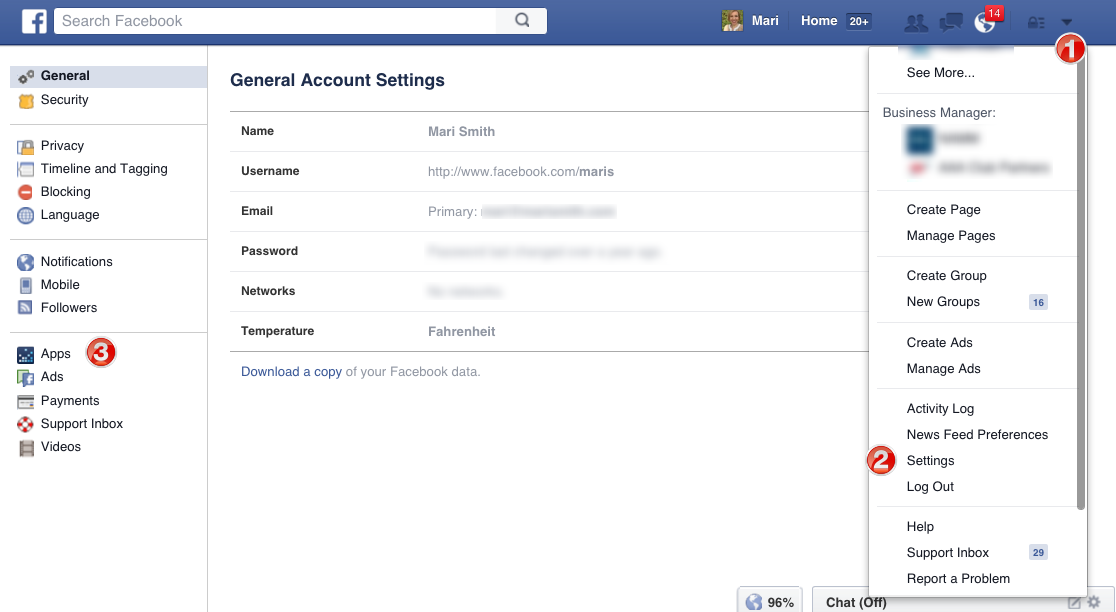Click Mari profile name link

tap(765, 21)
